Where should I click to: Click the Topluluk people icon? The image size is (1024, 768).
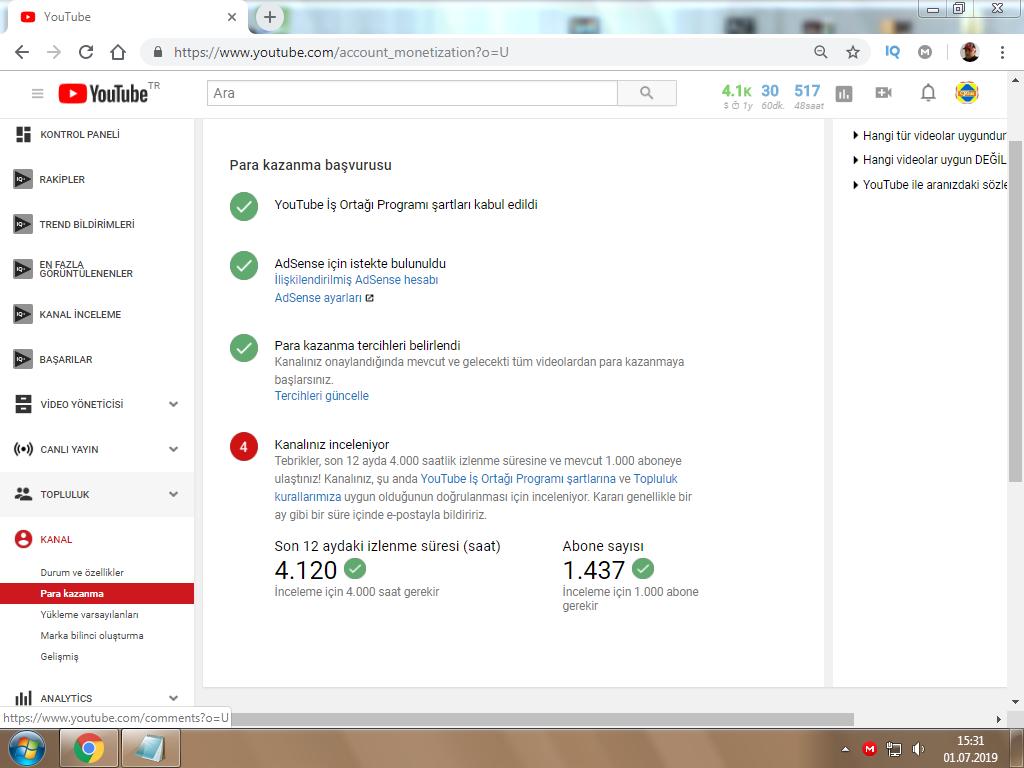coord(23,494)
